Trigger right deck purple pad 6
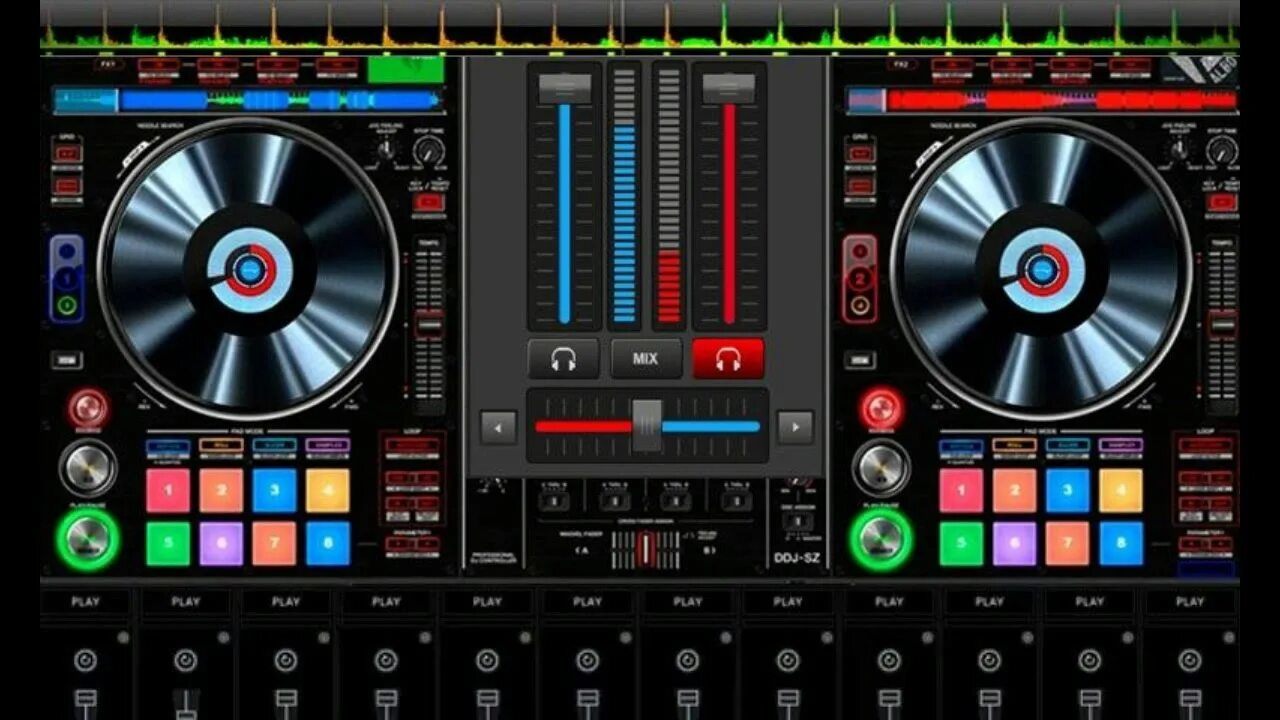This screenshot has height=720, width=1280. point(1014,544)
